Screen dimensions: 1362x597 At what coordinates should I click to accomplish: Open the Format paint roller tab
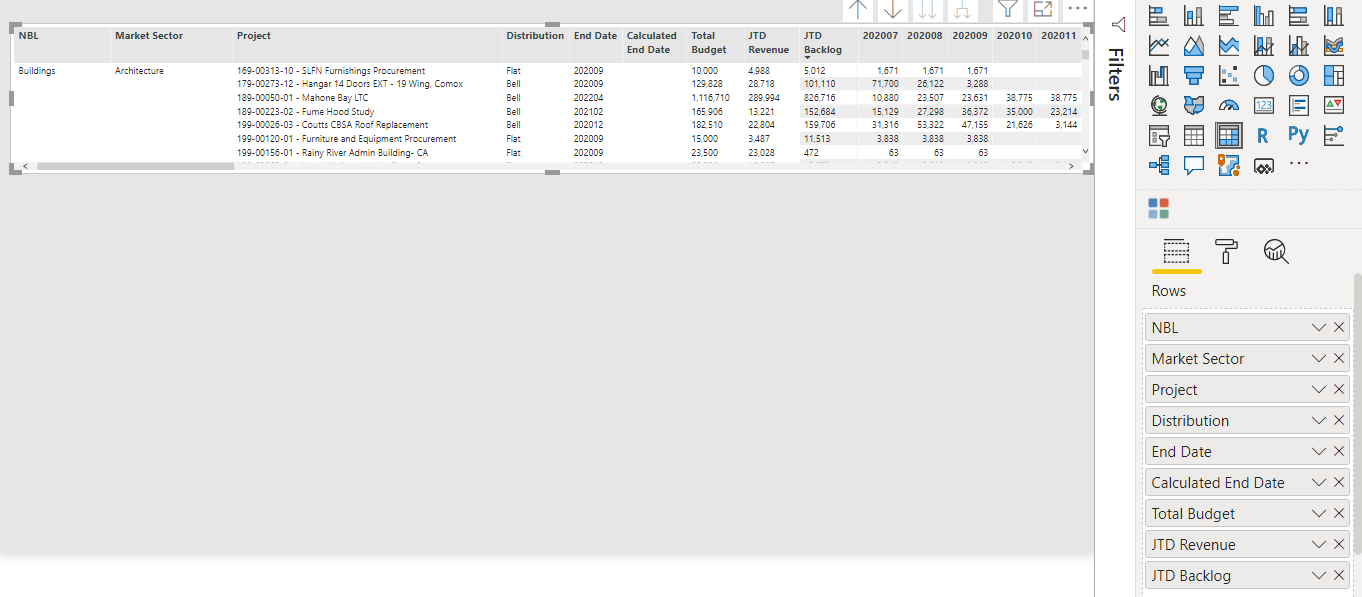coord(1226,251)
